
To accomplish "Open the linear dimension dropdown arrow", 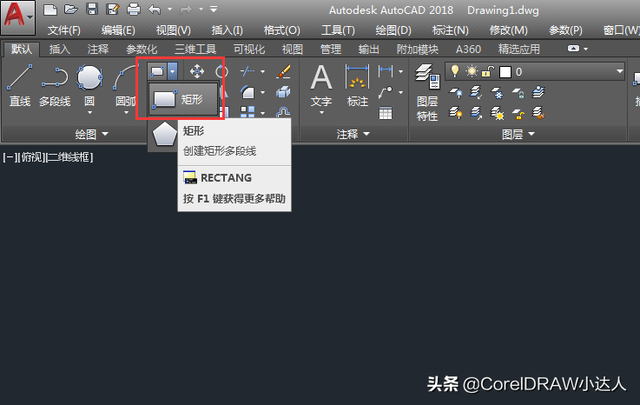I will pyautogui.click(x=400, y=71).
